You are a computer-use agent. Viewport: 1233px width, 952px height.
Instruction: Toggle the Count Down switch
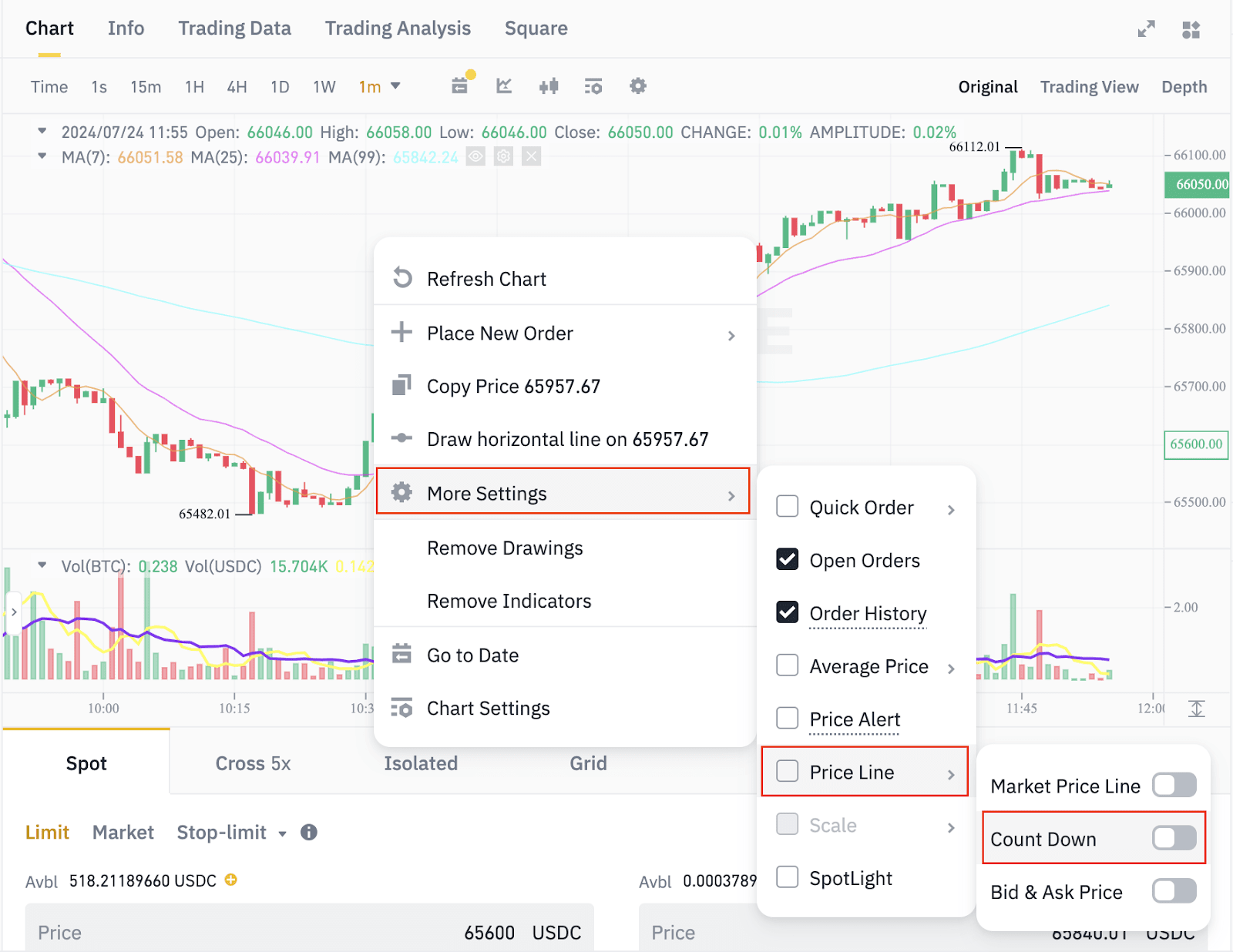coord(1174,838)
